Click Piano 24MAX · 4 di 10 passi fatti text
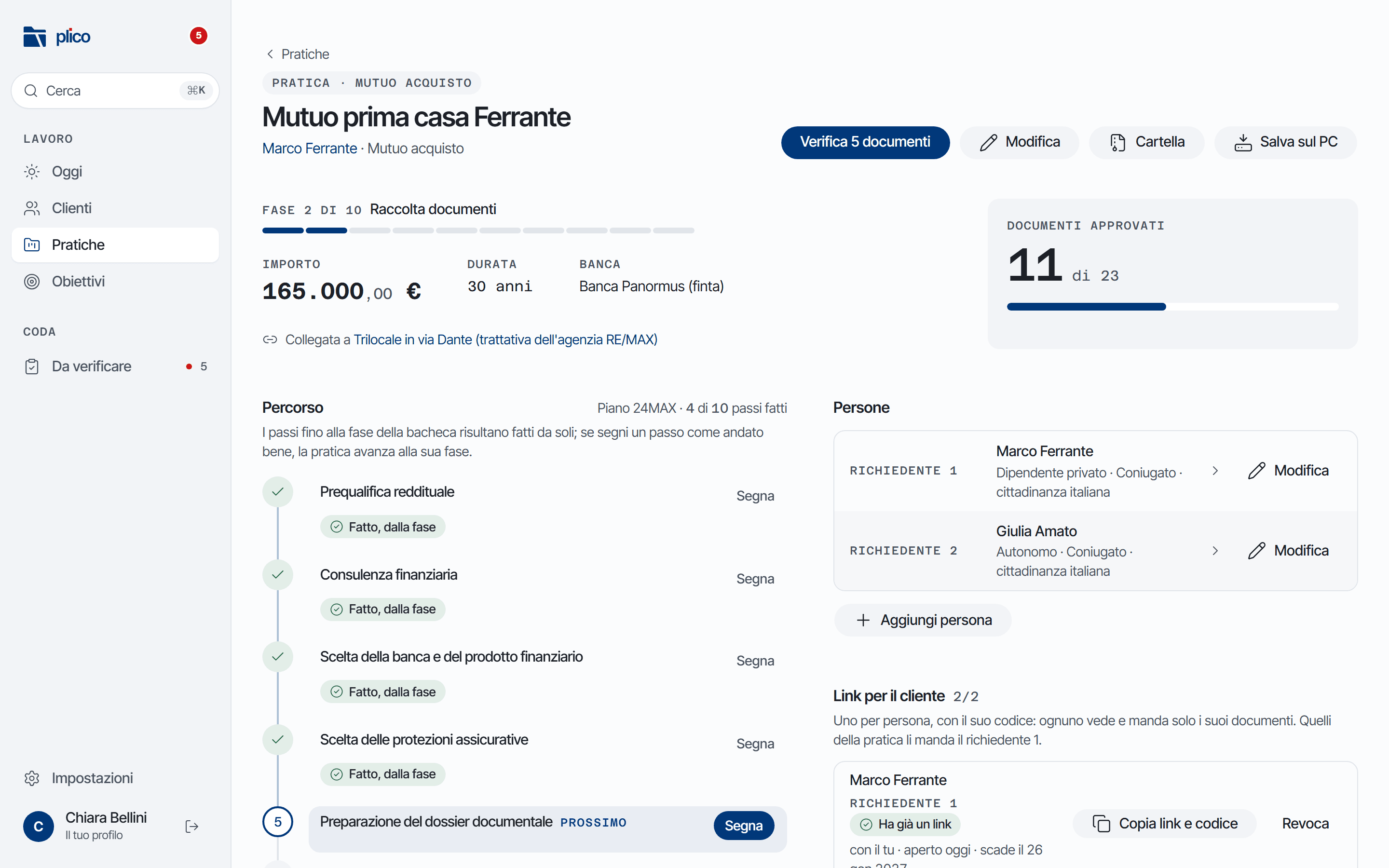 pos(692,408)
